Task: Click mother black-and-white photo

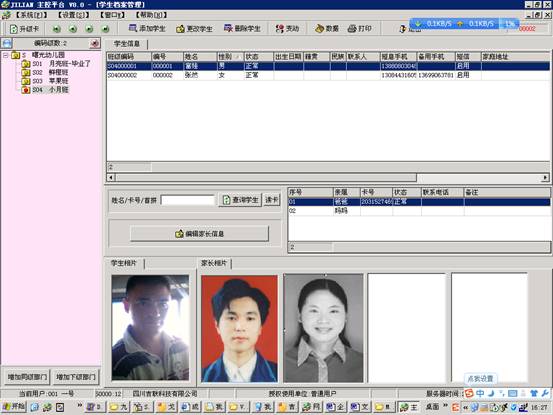Action: point(323,328)
